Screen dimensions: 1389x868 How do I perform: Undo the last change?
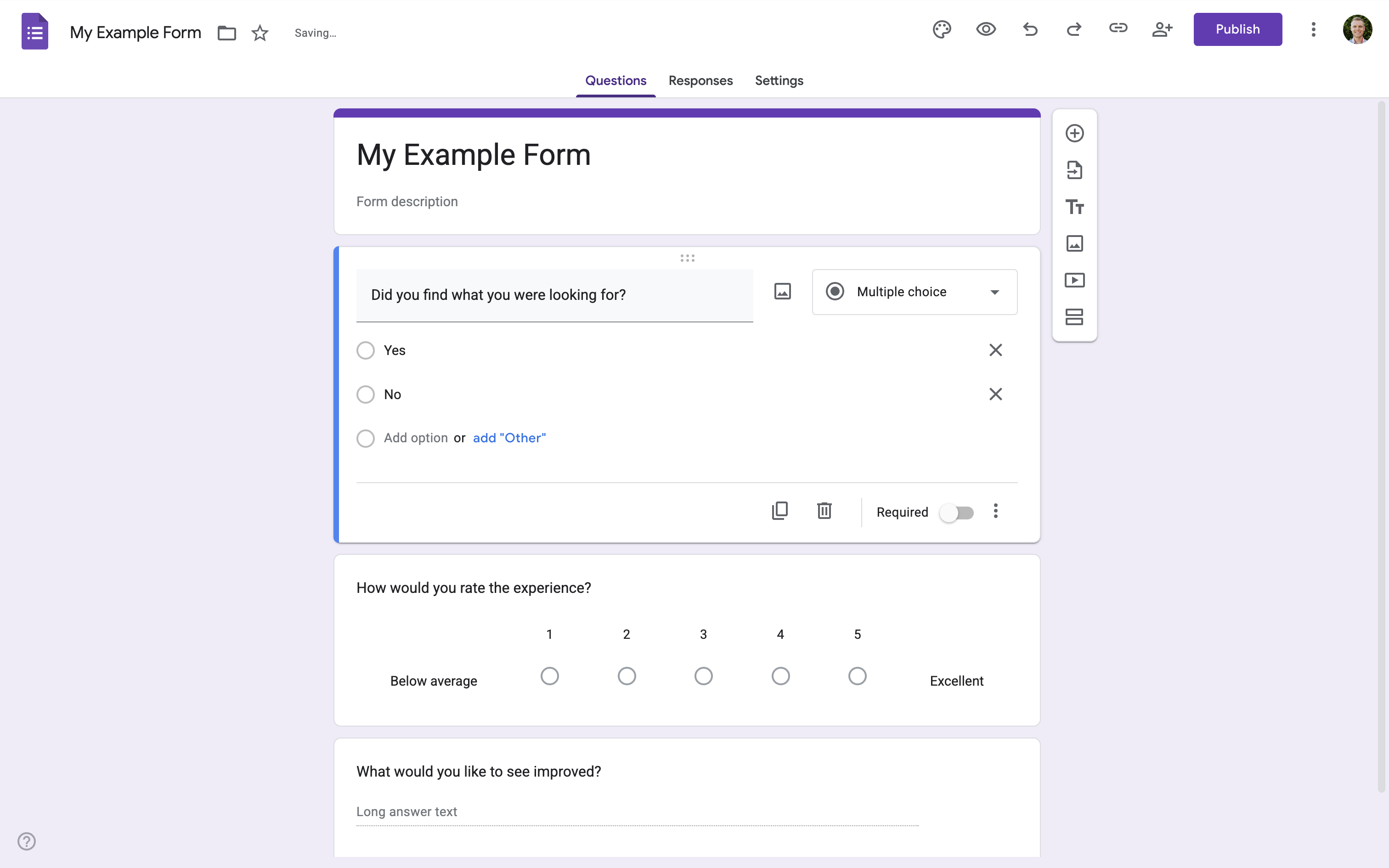tap(1030, 29)
